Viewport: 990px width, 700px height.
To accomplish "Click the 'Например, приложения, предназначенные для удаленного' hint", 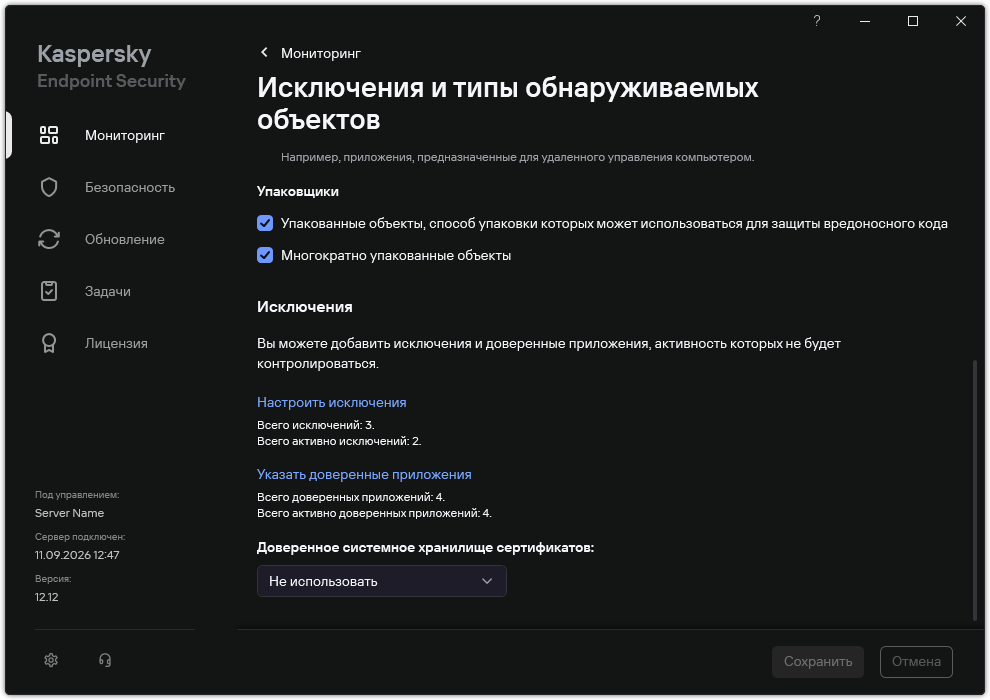I will click(x=518, y=157).
